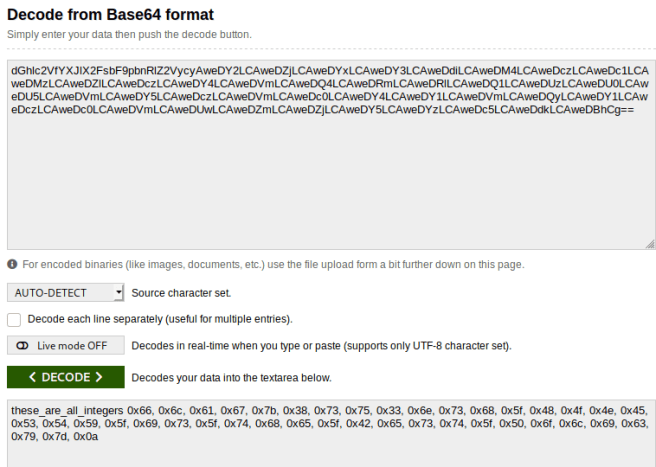Click the toggle icon in the Live mode button

coord(23,346)
